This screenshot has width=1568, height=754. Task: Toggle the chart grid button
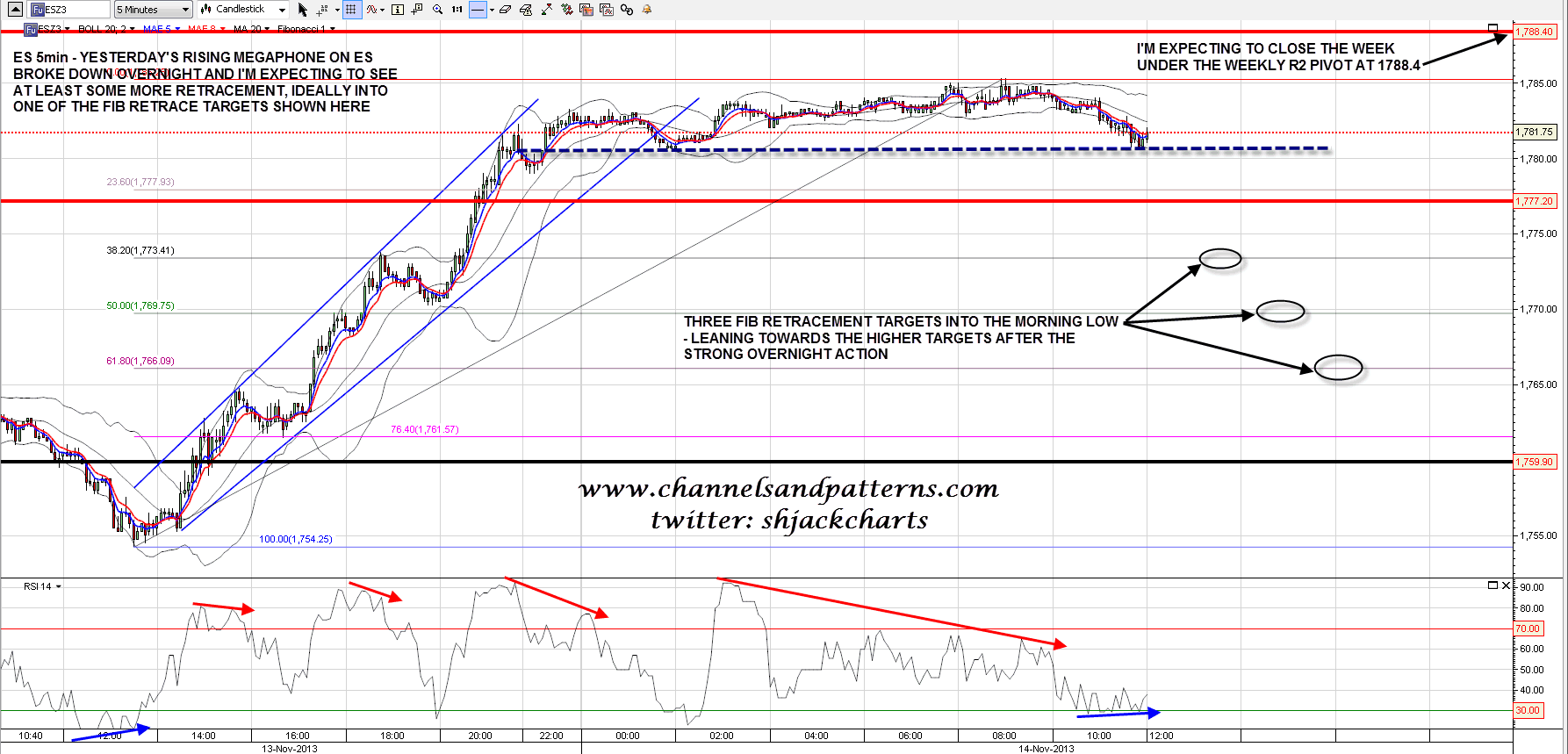351,10
